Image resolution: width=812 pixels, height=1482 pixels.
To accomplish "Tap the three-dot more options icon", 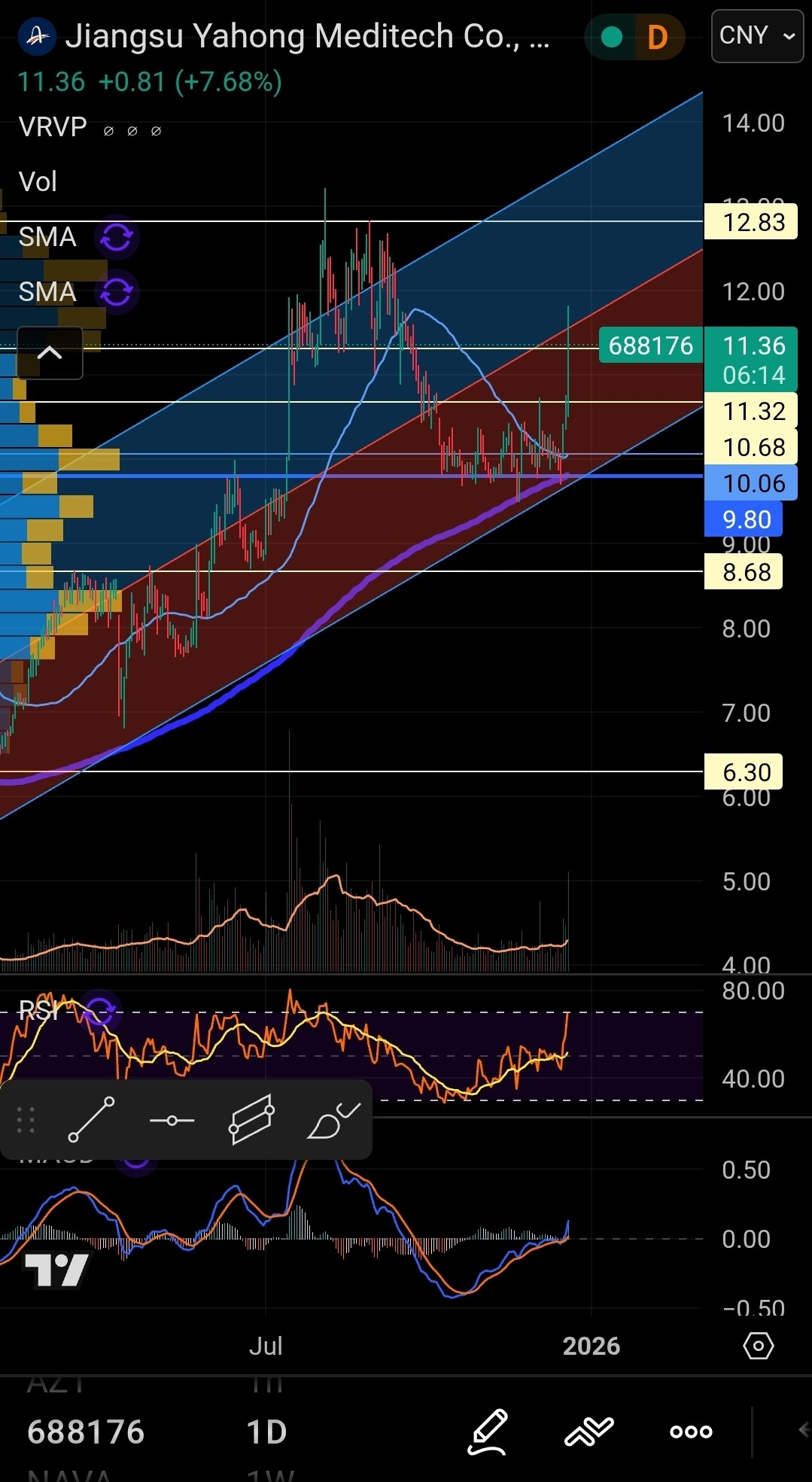I will (x=691, y=1432).
